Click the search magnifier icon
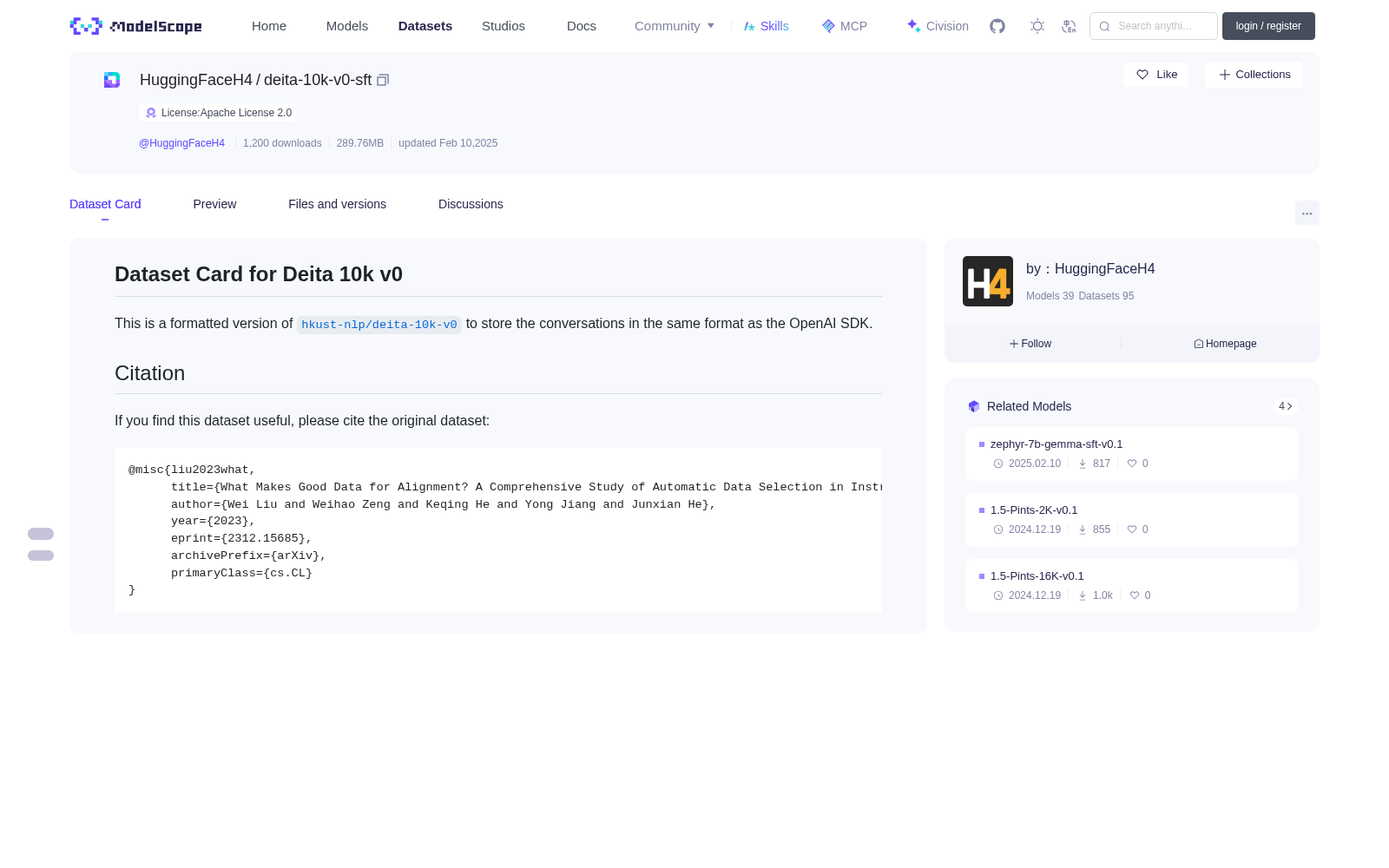1389x868 pixels. (x=1104, y=26)
